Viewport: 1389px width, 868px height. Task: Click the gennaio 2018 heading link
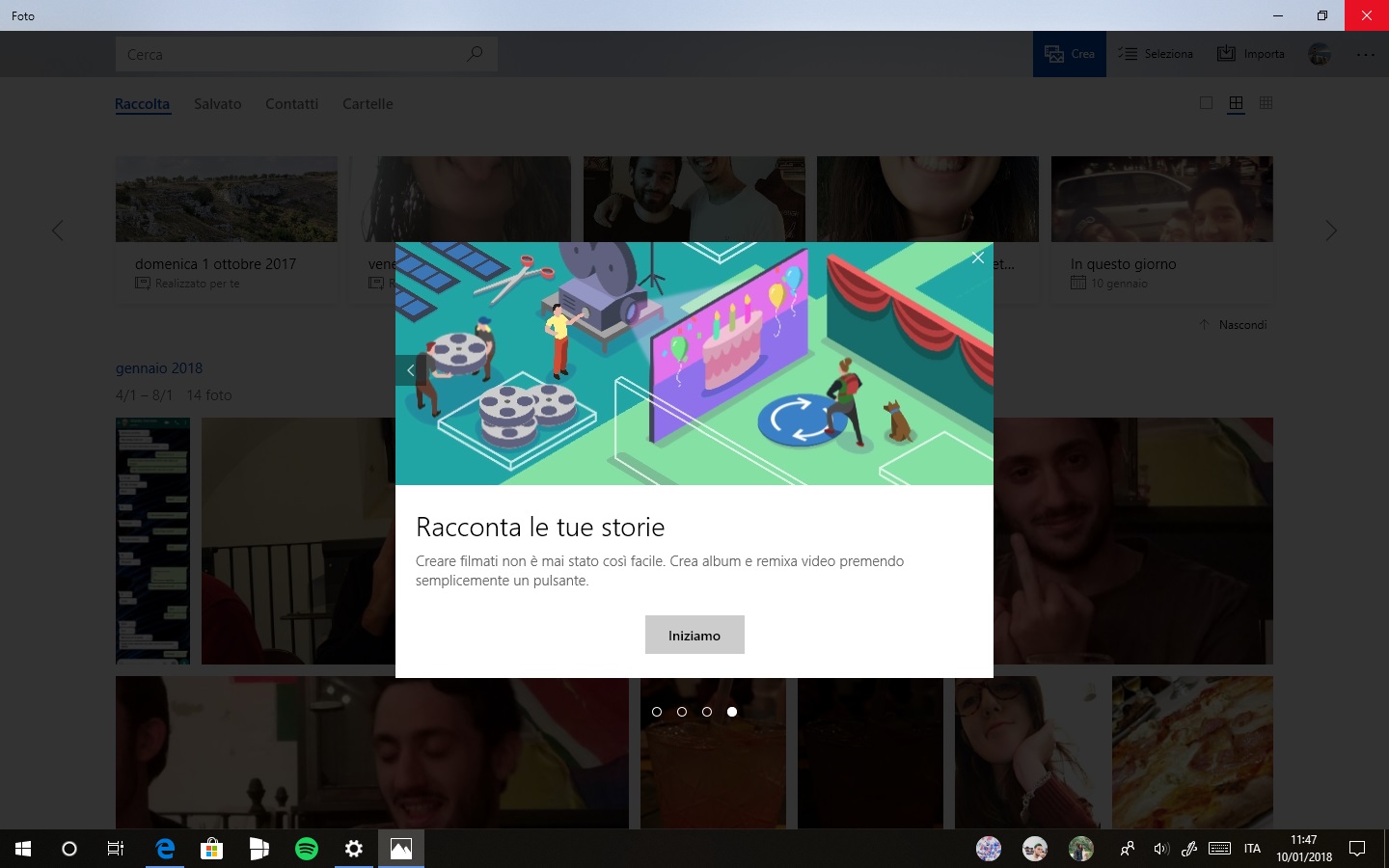tap(159, 368)
